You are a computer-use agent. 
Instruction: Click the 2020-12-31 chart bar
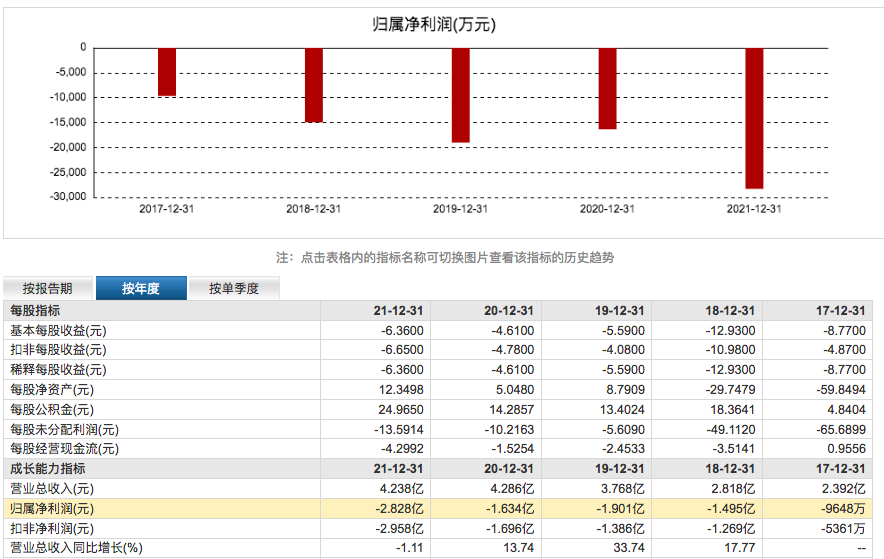(608, 88)
